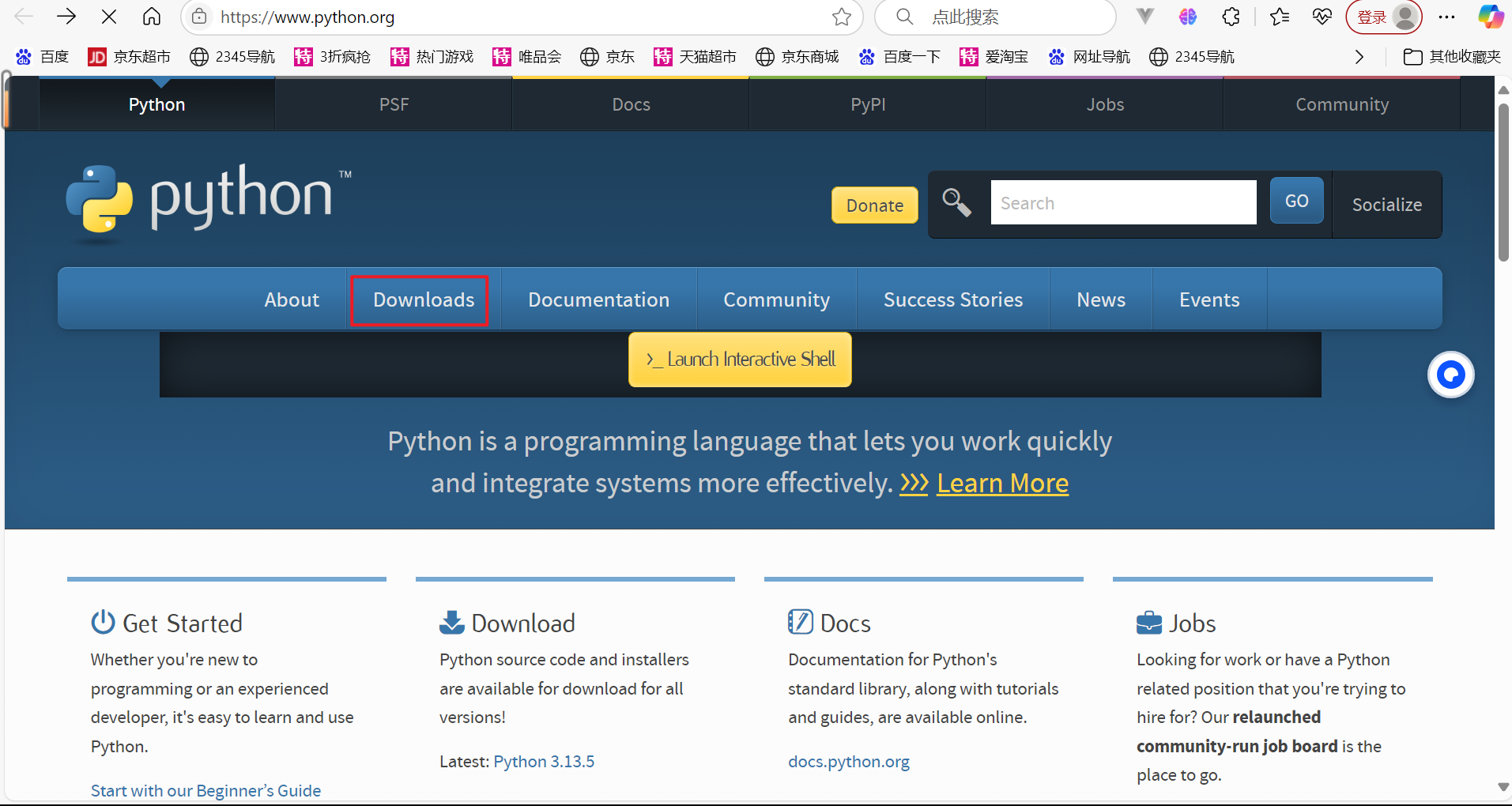Select the Python top tab
Screen dimensions: 1512x806
156,104
